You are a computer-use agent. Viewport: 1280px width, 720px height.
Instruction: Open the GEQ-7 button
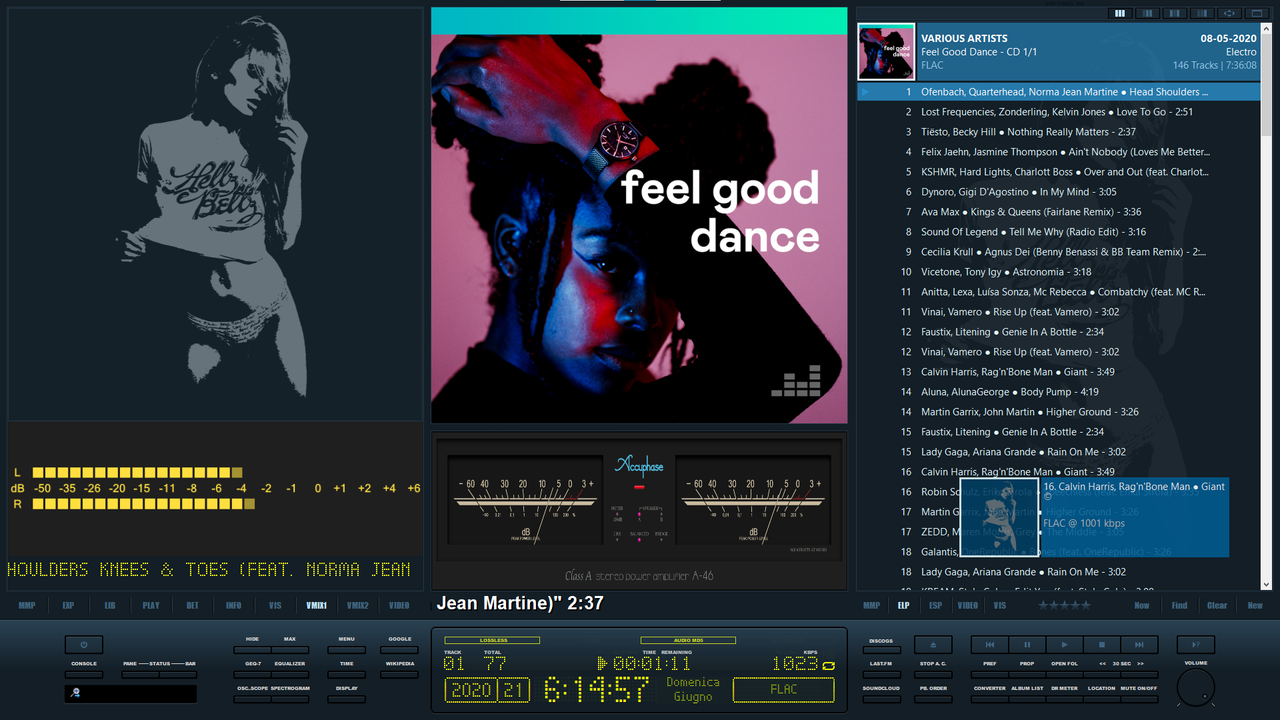tap(252, 675)
